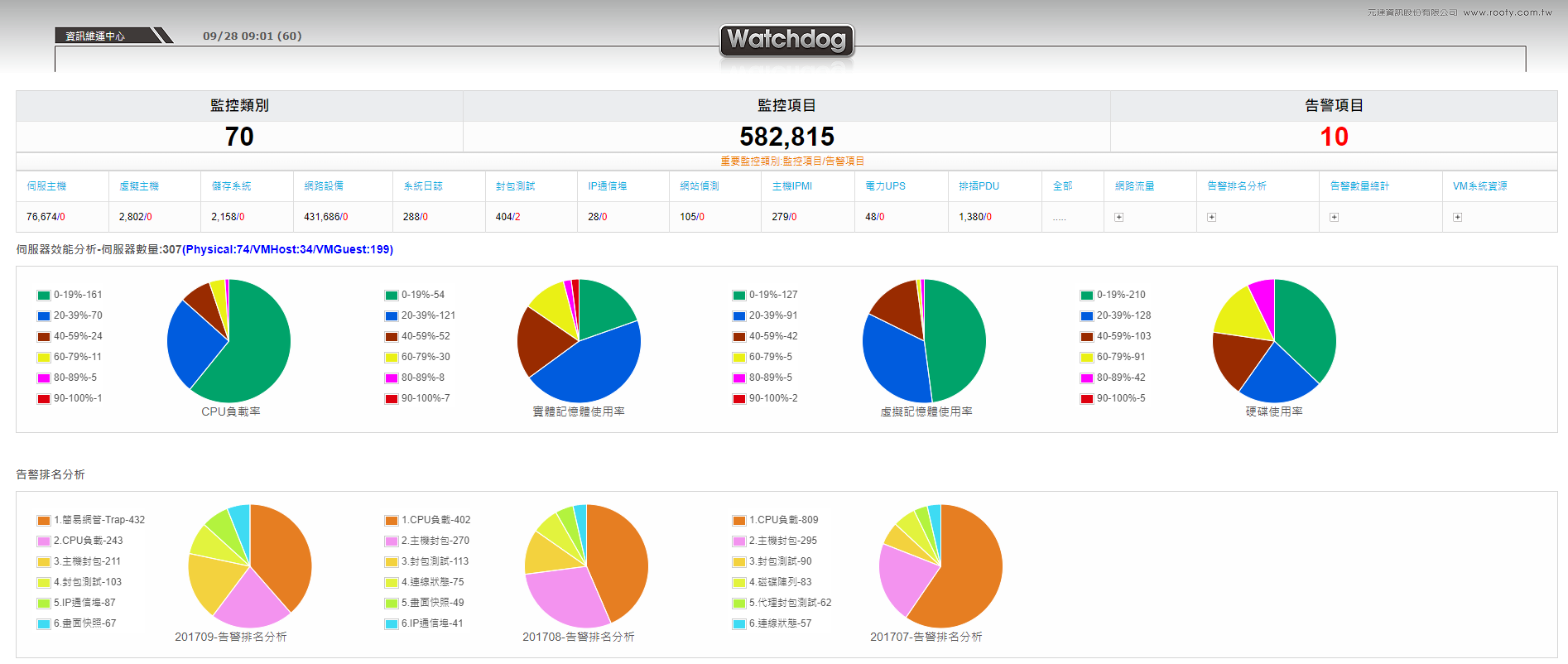The image size is (1568, 664).
Task: Expand the 告警數量總計 plus icon
Action: pos(1334,217)
